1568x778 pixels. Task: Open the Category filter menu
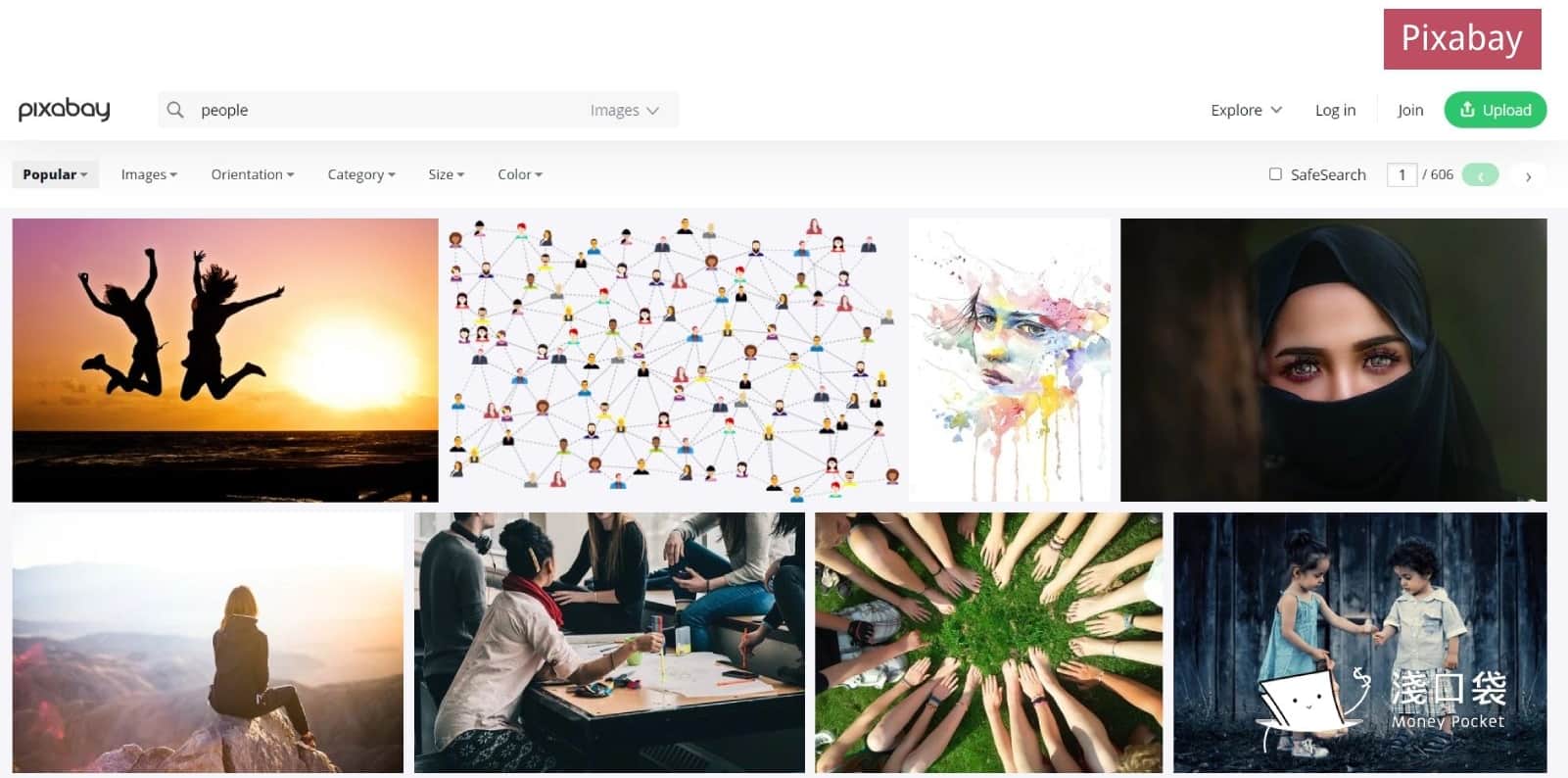(361, 174)
